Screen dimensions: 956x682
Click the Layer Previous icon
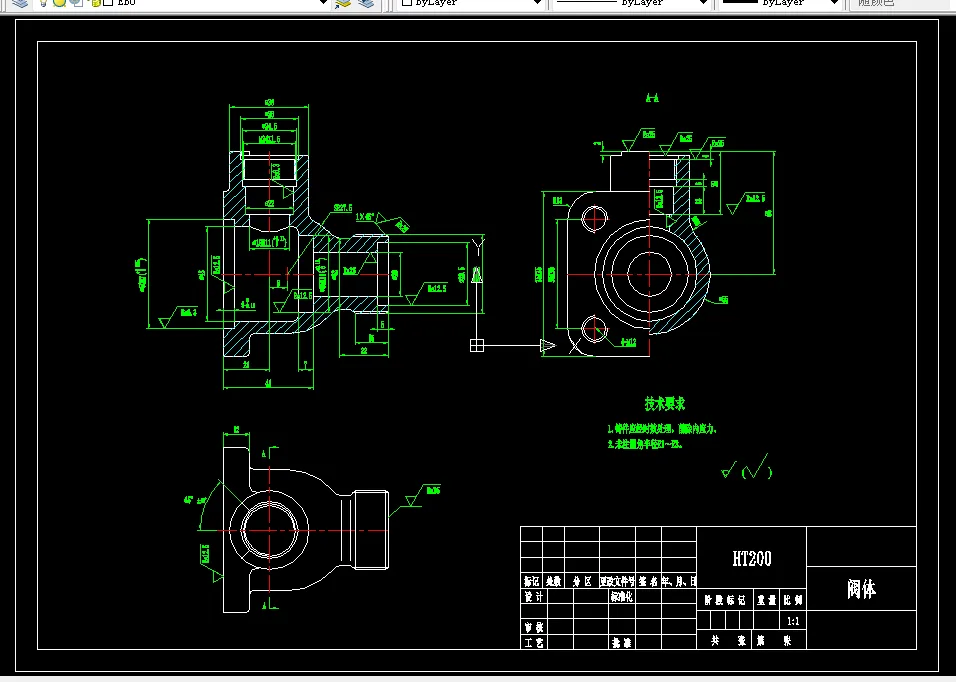366,3
